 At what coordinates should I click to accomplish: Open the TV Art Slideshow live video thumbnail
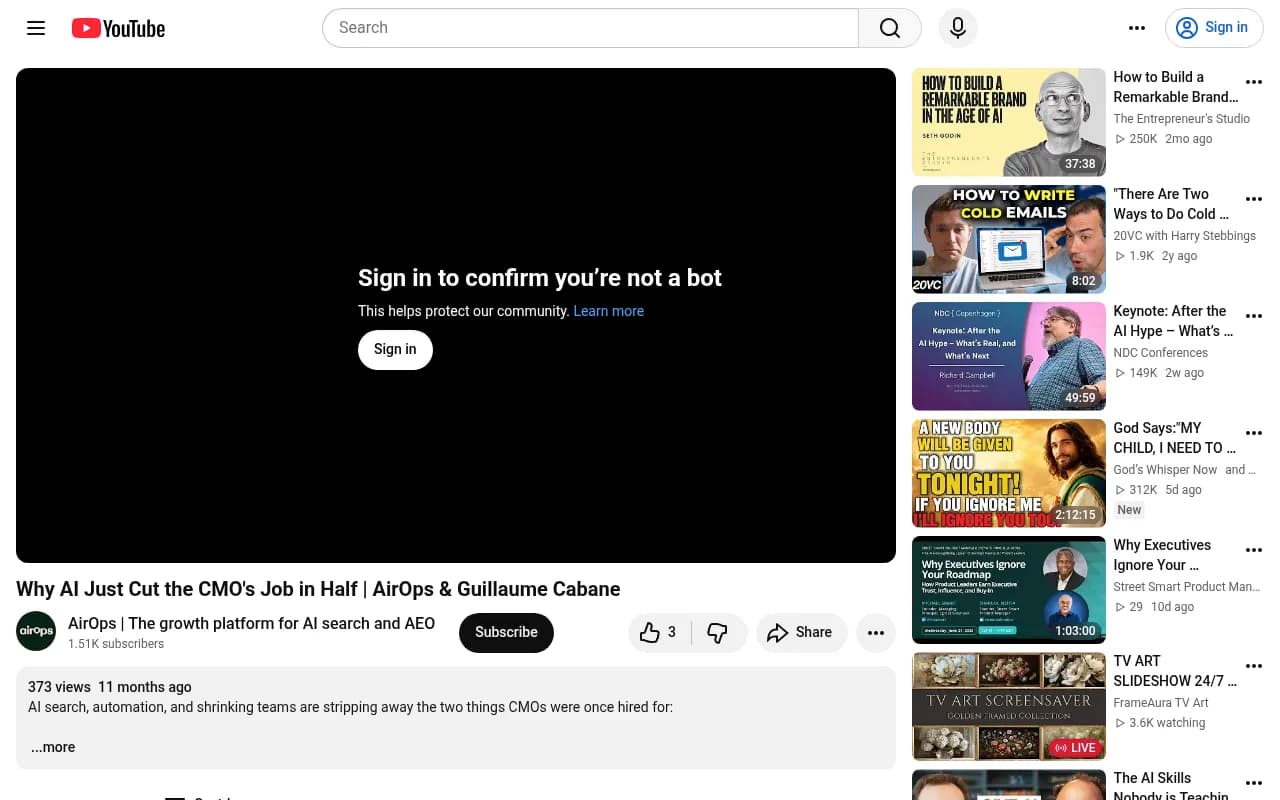[1008, 707]
